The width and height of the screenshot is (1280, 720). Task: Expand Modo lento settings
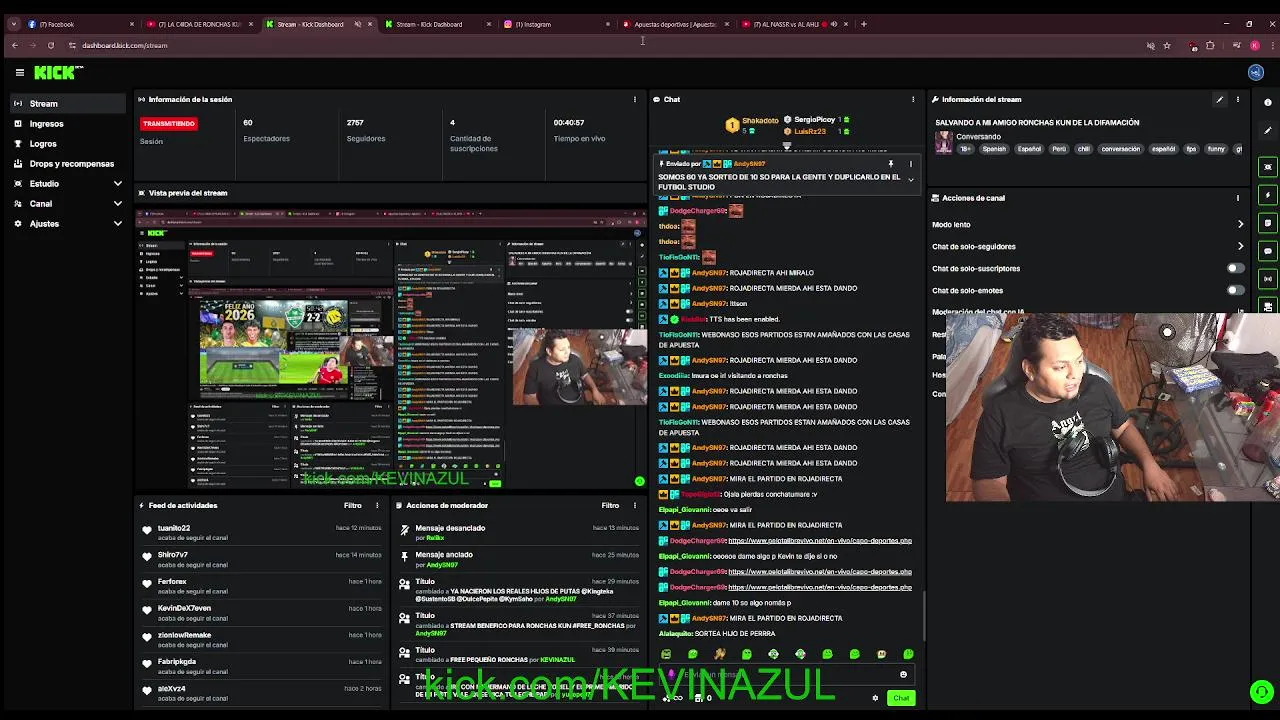point(1240,224)
